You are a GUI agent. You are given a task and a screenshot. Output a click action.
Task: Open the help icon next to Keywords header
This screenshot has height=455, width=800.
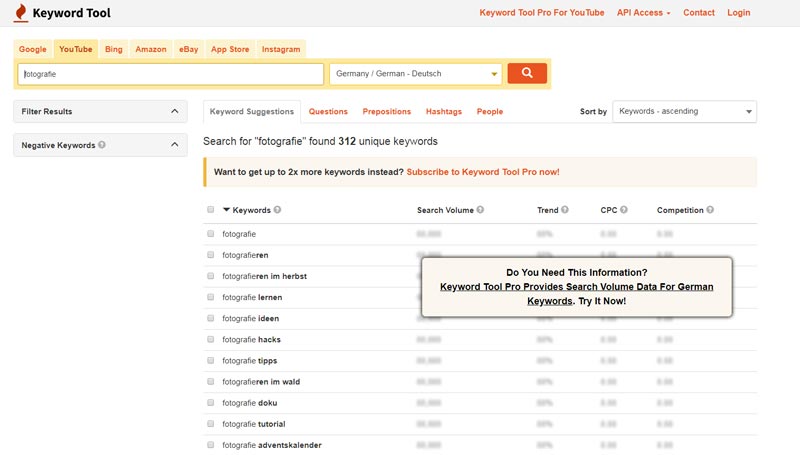click(x=277, y=210)
